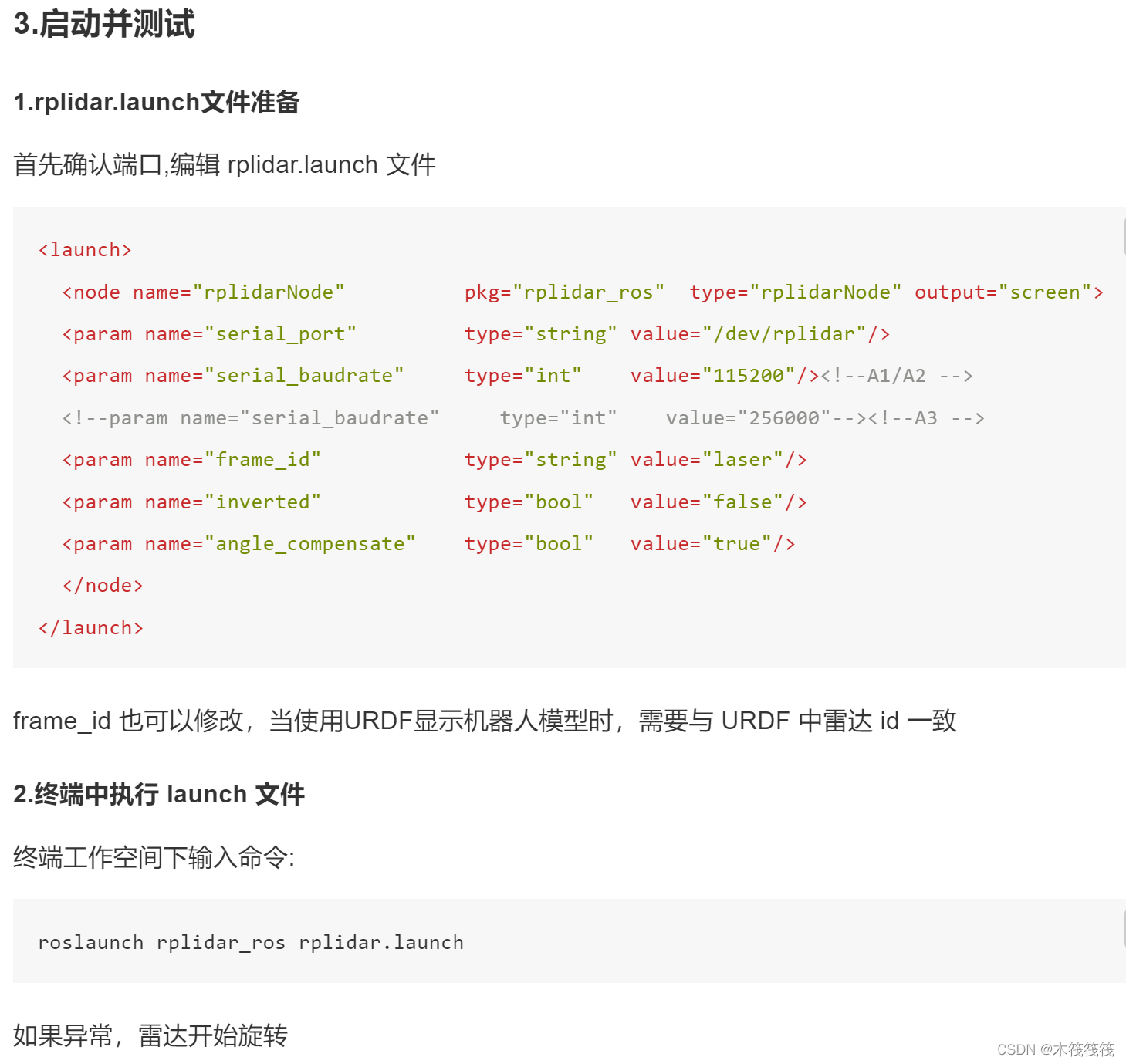This screenshot has width=1126, height=1064.
Task: Click the closing </node> tag
Action: pyautogui.click(x=103, y=586)
